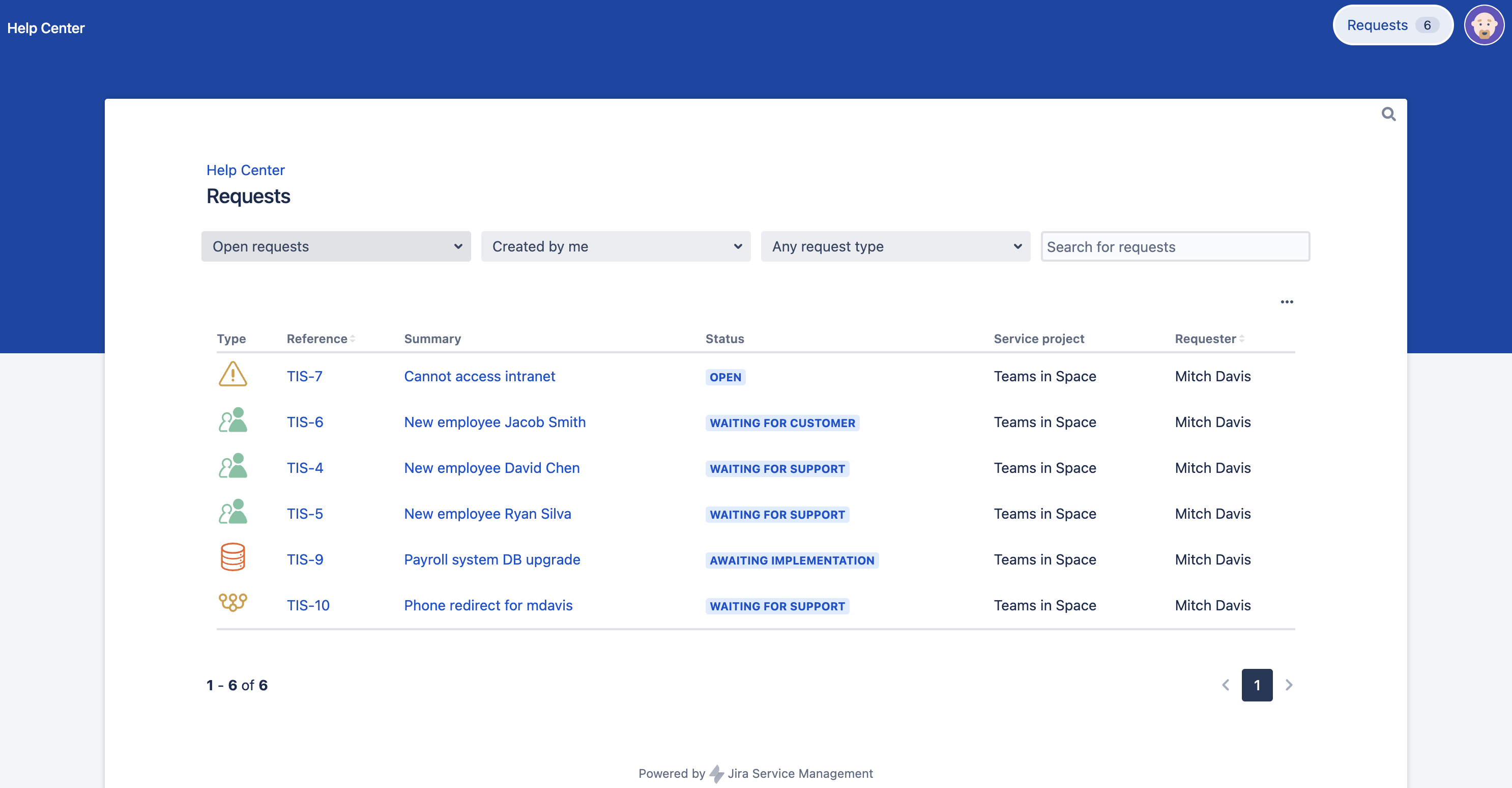Image resolution: width=1512 pixels, height=788 pixels.
Task: Go to previous page using left chevron
Action: click(1226, 685)
